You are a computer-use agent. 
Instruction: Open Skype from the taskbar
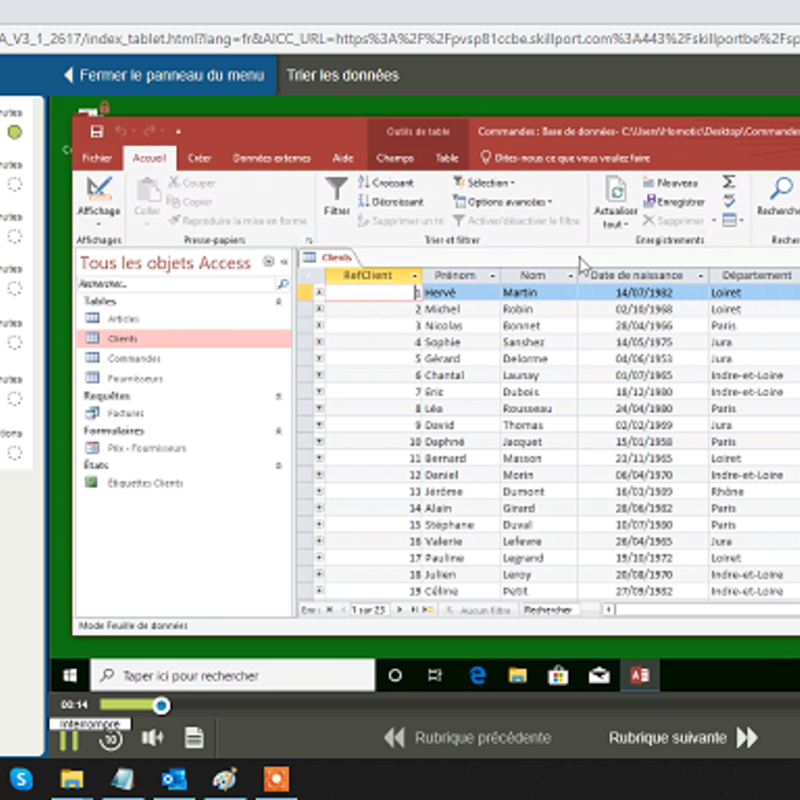(x=21, y=779)
